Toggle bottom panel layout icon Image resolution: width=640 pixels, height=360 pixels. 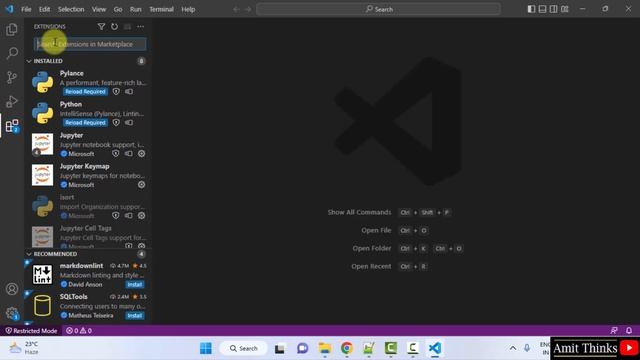[542, 9]
